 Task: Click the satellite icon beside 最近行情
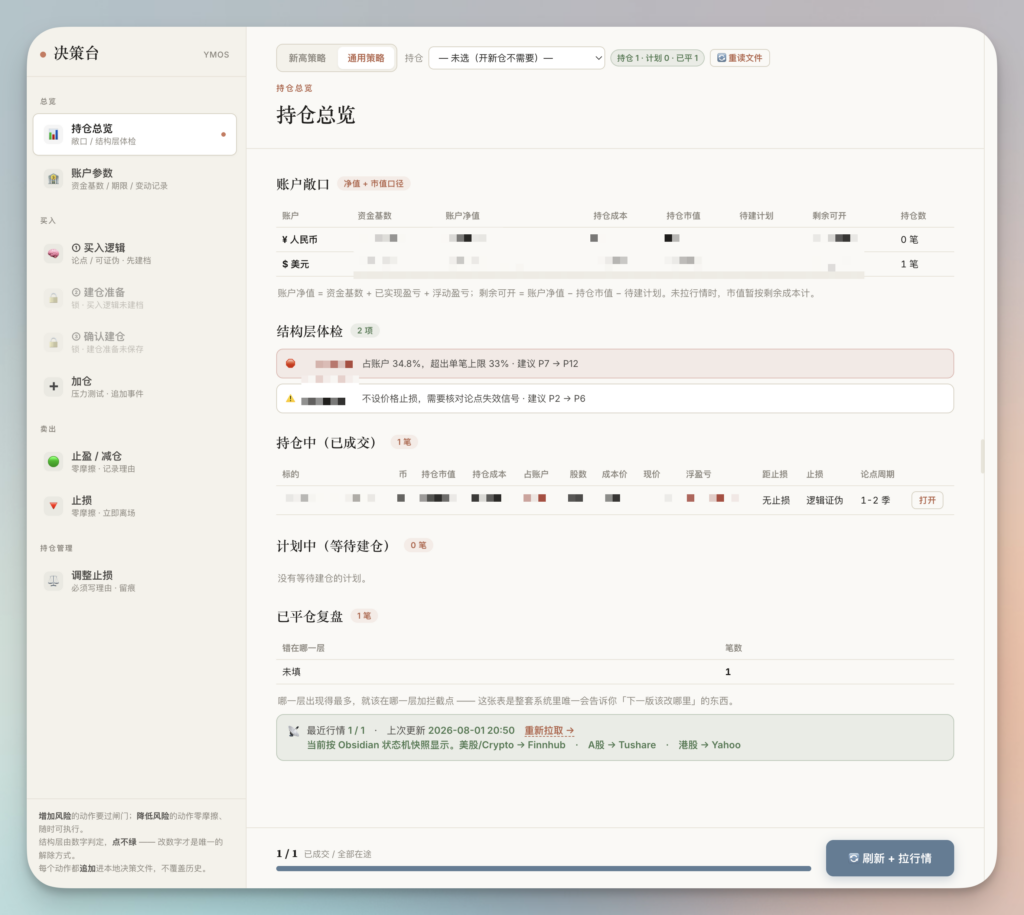point(293,731)
